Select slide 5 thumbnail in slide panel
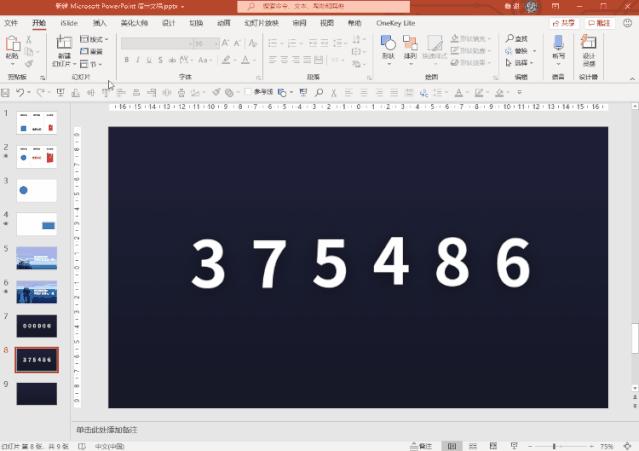This screenshot has height=451, width=639. pyautogui.click(x=37, y=258)
